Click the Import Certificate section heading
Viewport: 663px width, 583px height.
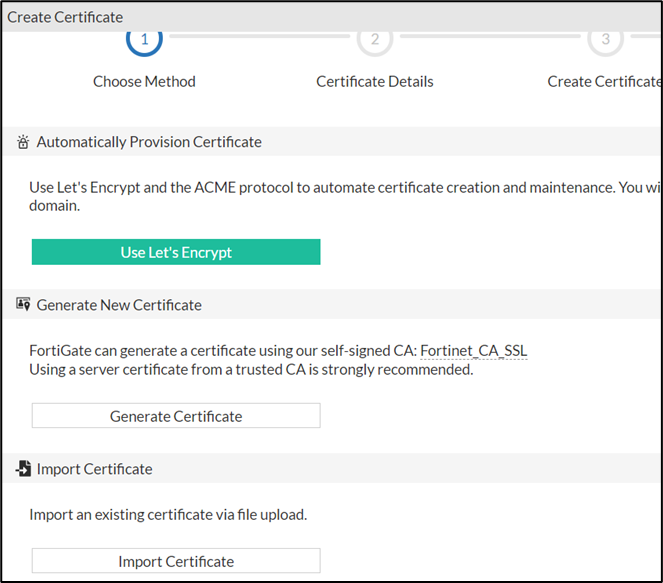click(x=94, y=469)
